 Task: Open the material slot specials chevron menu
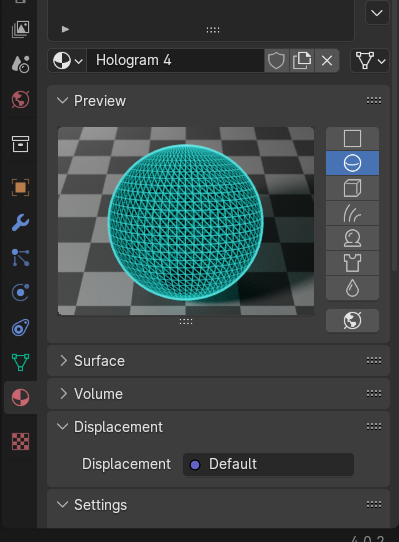[x=377, y=13]
